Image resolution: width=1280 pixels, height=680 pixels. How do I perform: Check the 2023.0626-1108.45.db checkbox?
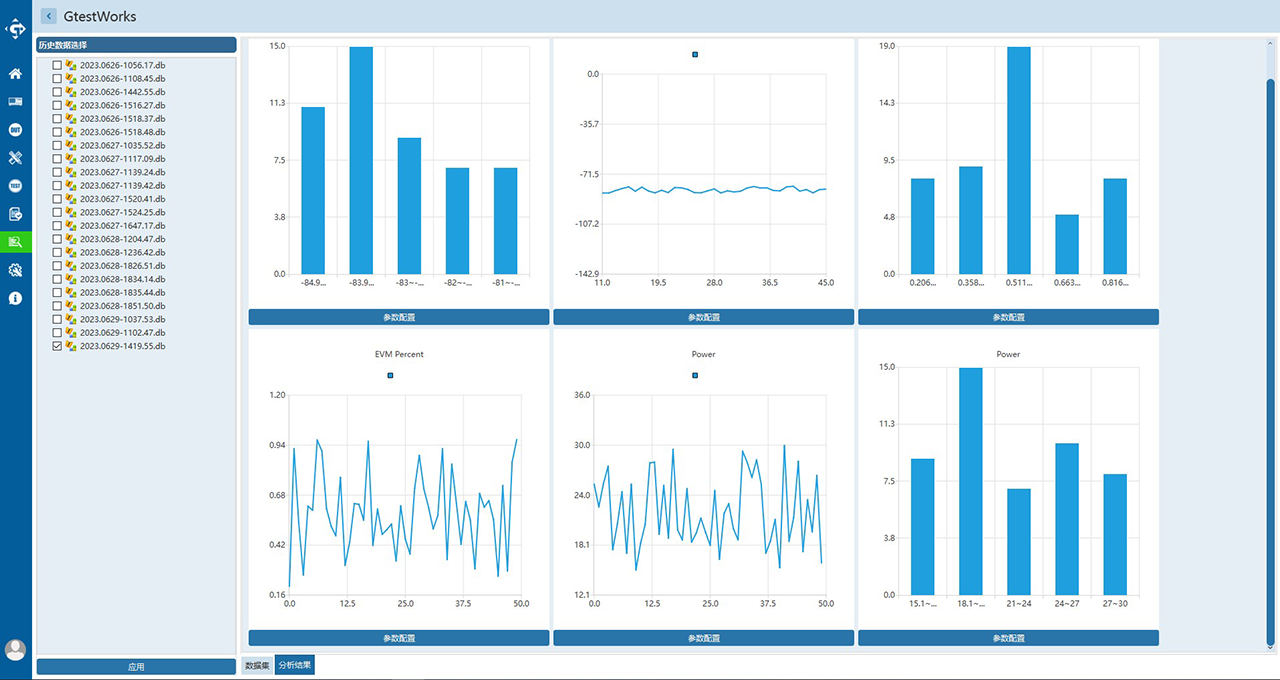coord(57,78)
